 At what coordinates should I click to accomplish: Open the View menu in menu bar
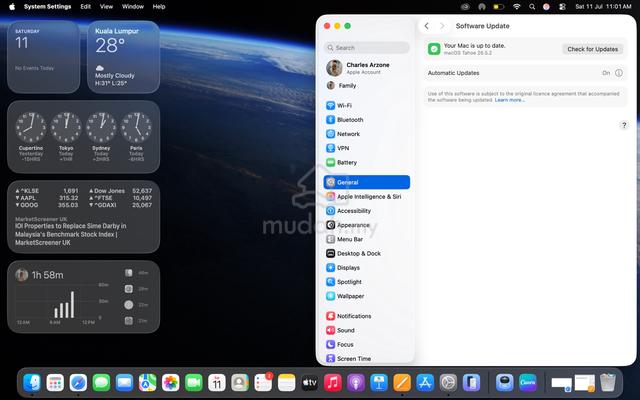[x=106, y=7]
